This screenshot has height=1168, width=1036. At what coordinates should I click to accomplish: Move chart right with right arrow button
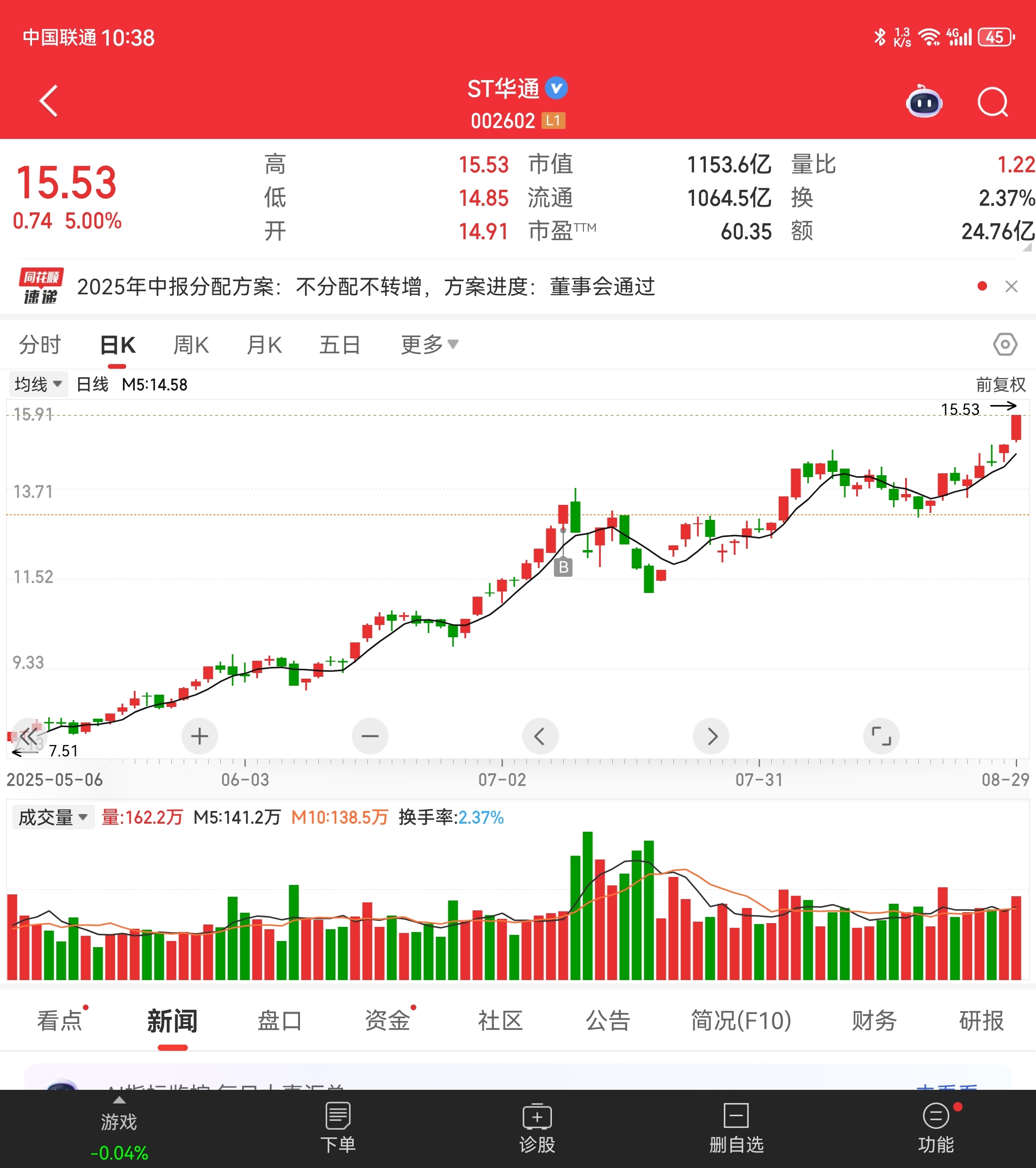click(x=711, y=736)
